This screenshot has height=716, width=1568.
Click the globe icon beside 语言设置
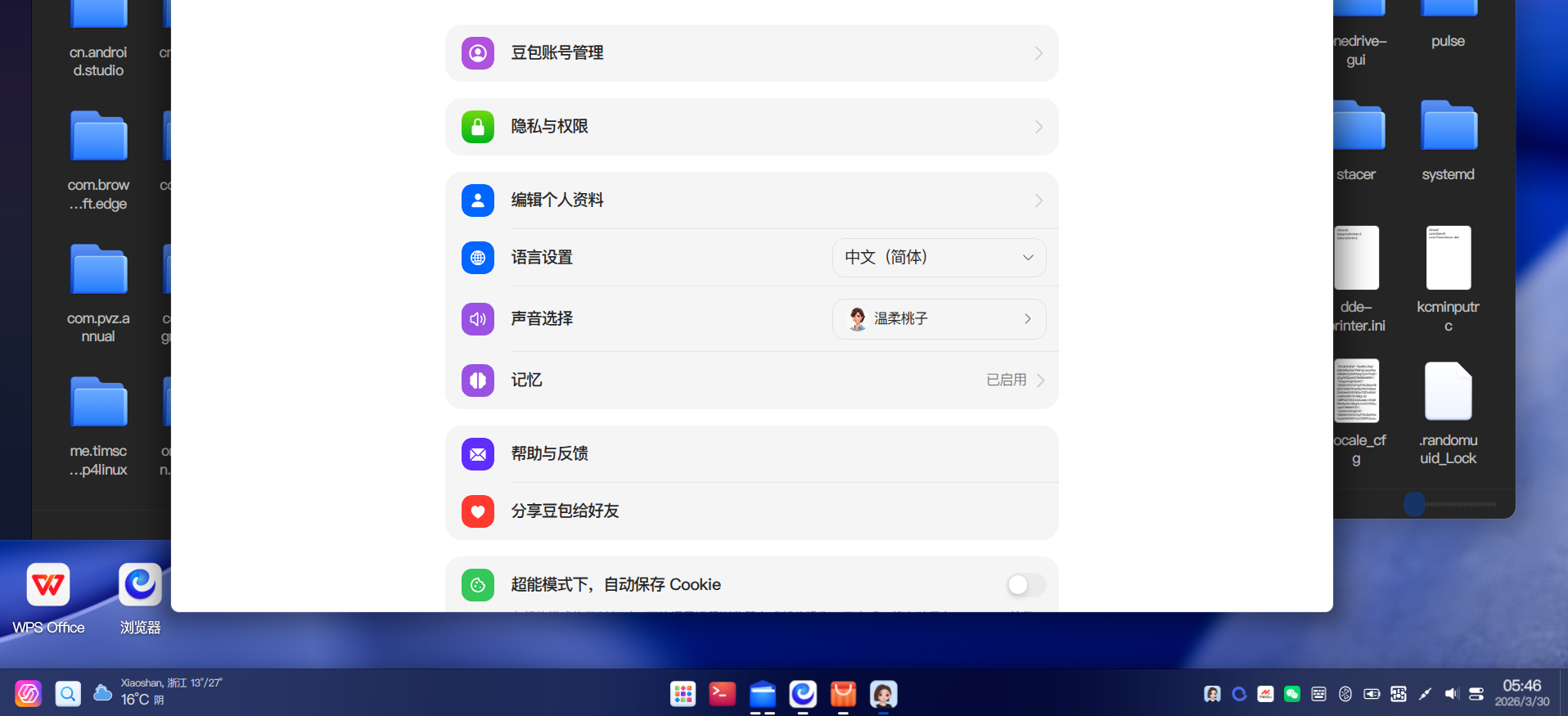(478, 258)
